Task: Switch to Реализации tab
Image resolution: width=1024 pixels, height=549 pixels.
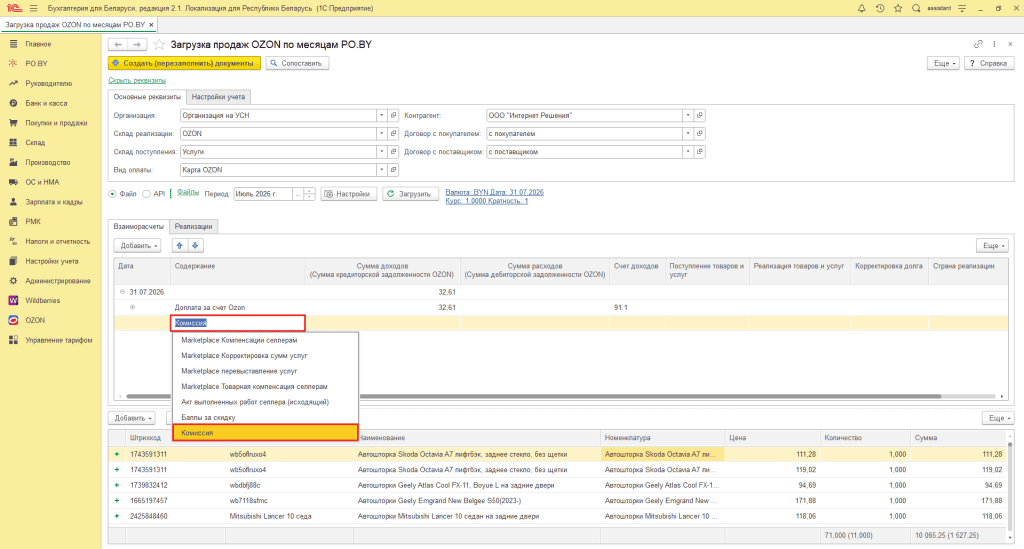Action: point(193,227)
